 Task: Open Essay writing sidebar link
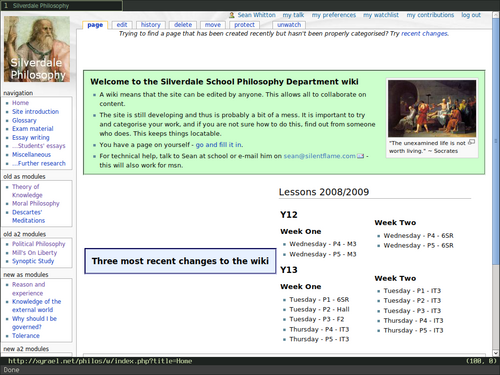click(31, 137)
